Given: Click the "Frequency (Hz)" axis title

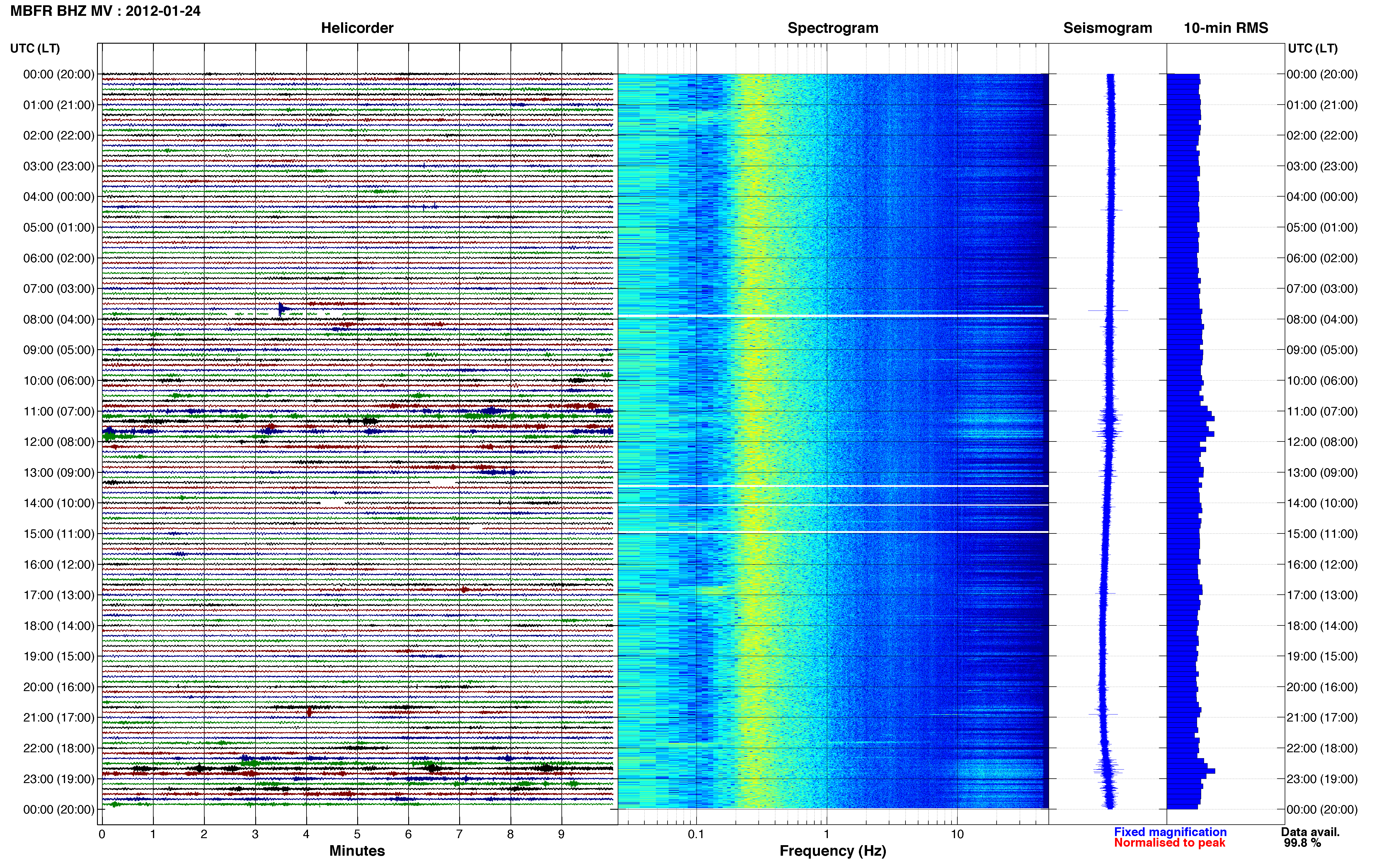Looking at the screenshot, I should coord(833,851).
